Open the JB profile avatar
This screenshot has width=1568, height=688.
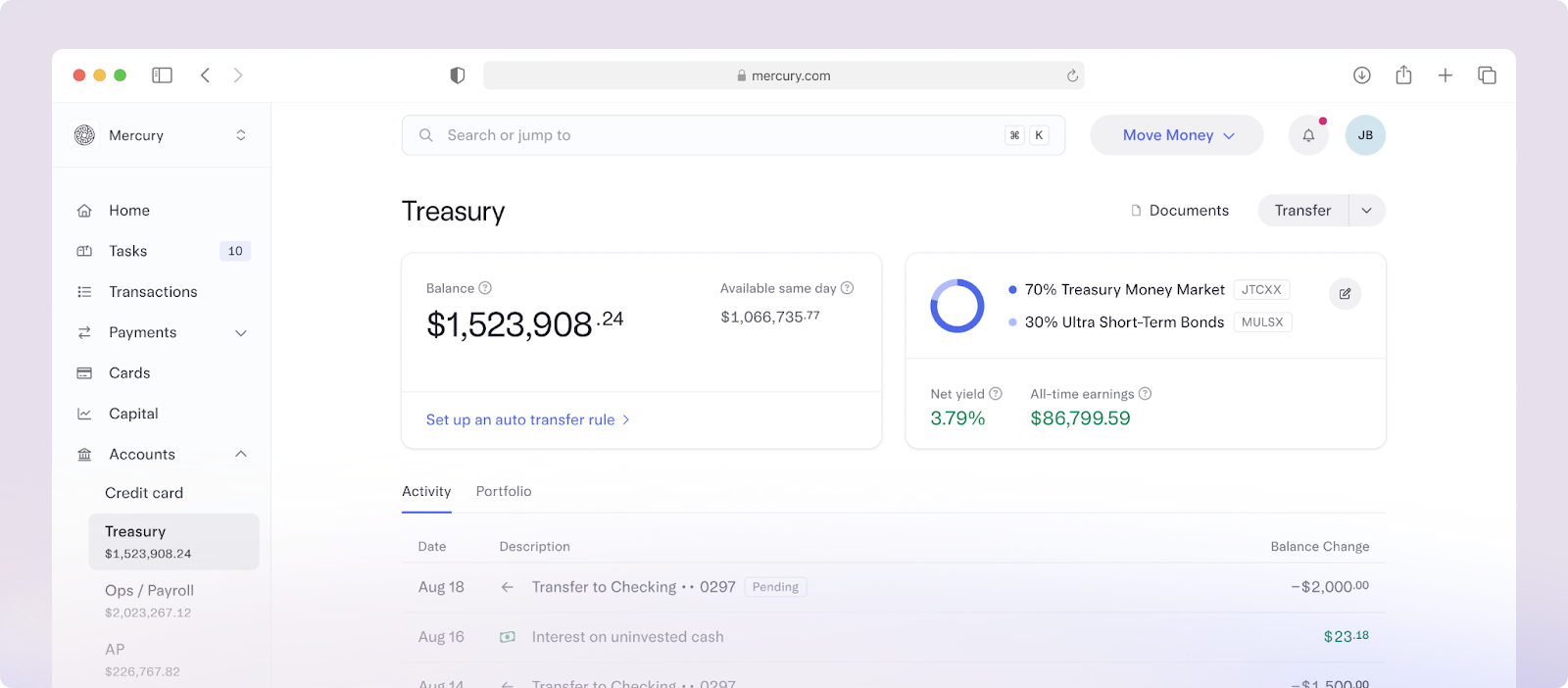pyautogui.click(x=1365, y=135)
